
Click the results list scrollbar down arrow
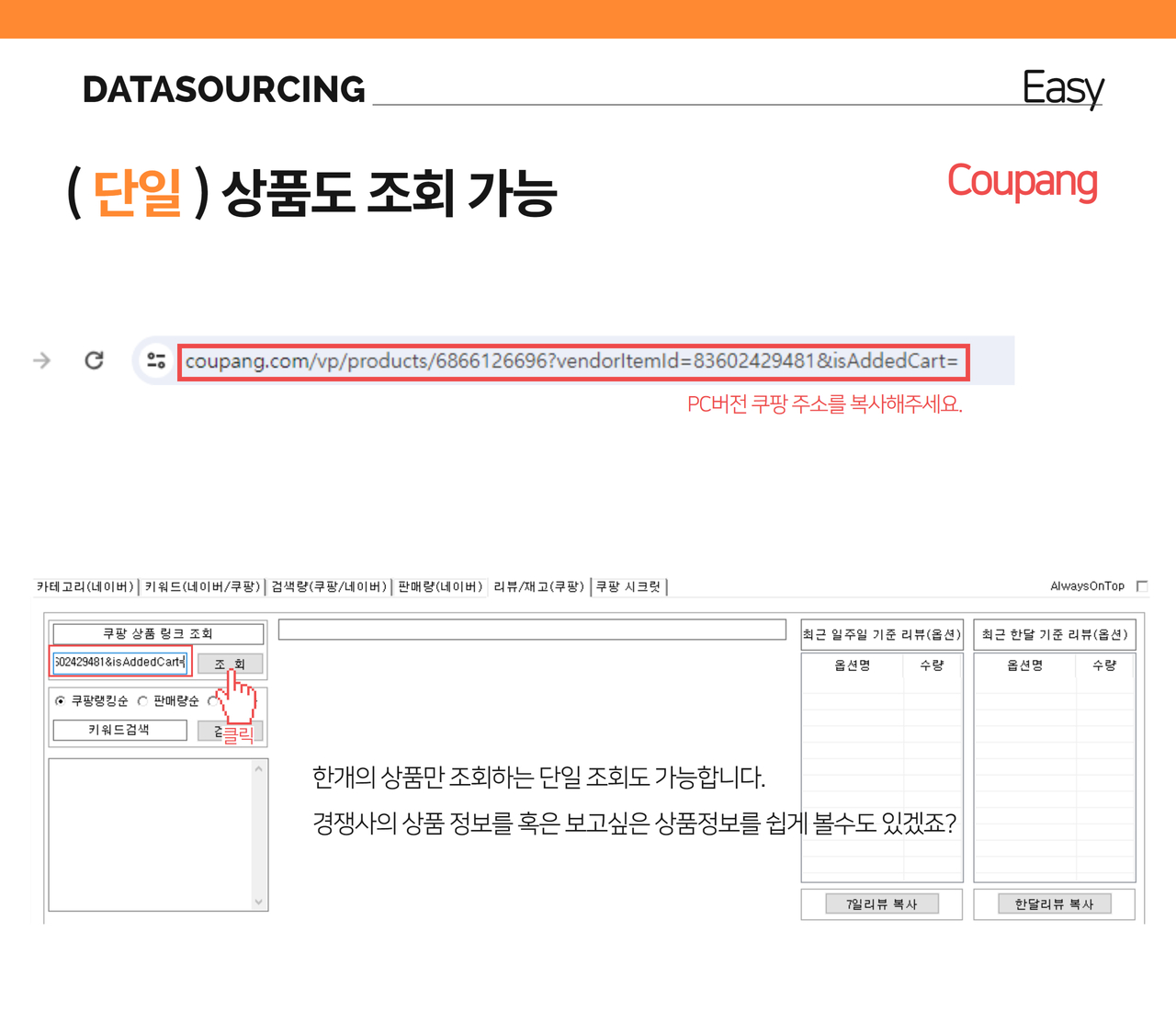click(x=259, y=902)
